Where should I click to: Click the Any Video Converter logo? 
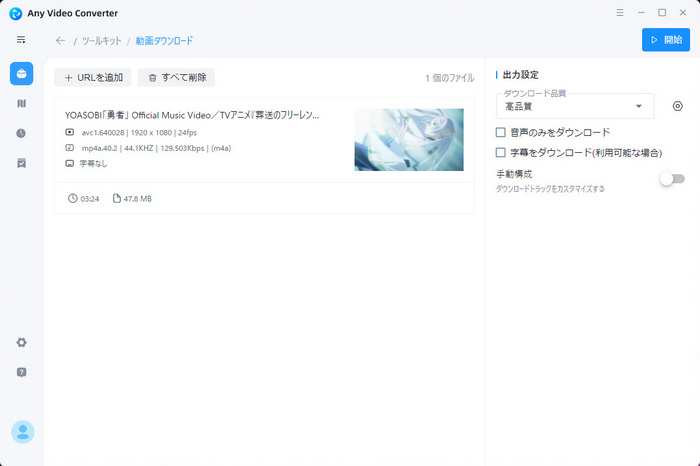(16, 13)
